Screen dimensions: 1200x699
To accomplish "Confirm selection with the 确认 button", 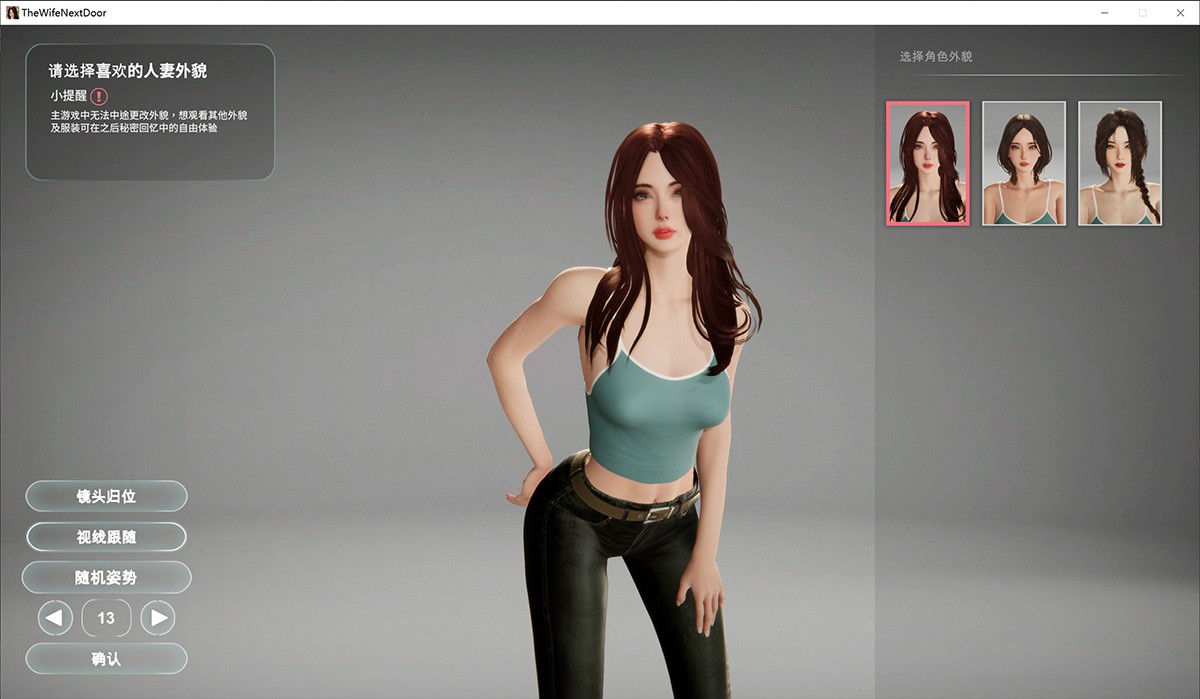I will pyautogui.click(x=106, y=659).
